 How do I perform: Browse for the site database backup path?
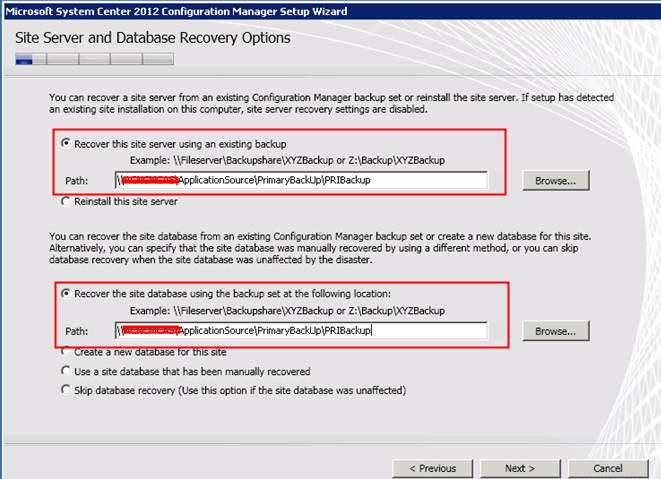(556, 331)
